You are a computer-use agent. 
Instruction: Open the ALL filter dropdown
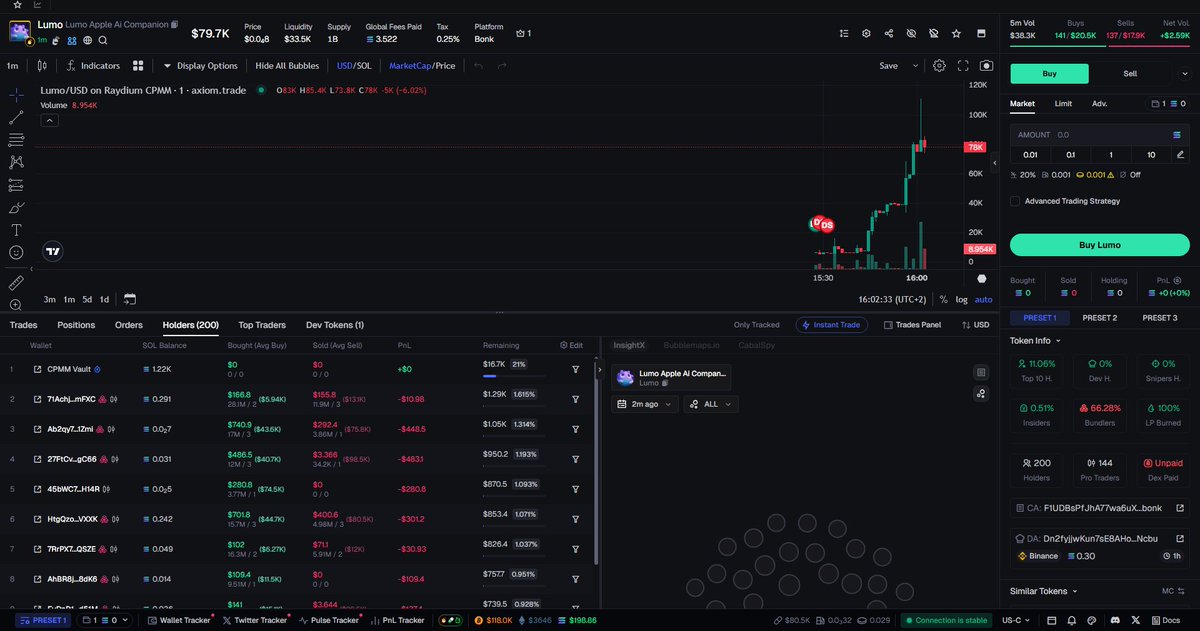(x=711, y=404)
